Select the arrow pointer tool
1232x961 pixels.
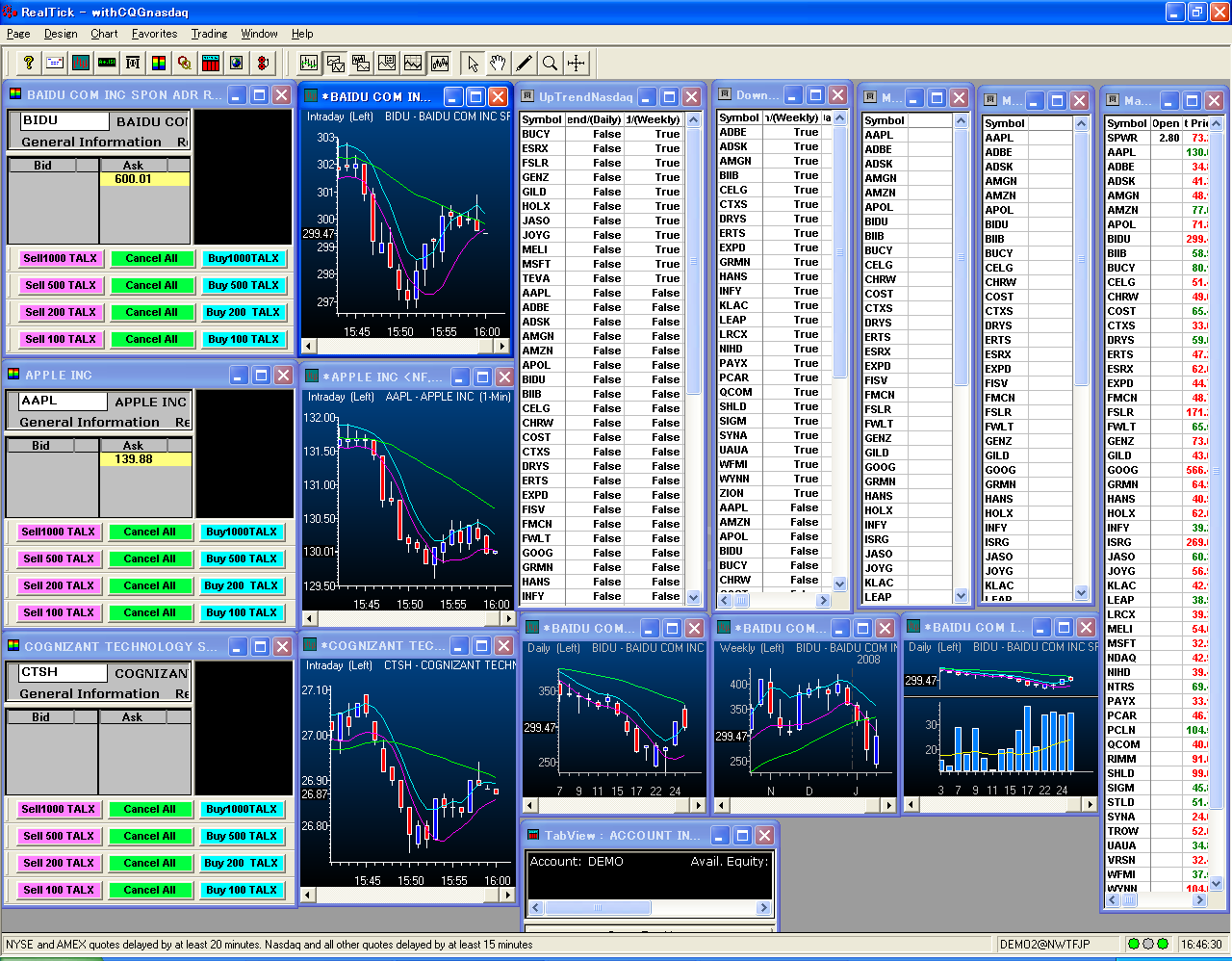tap(472, 63)
